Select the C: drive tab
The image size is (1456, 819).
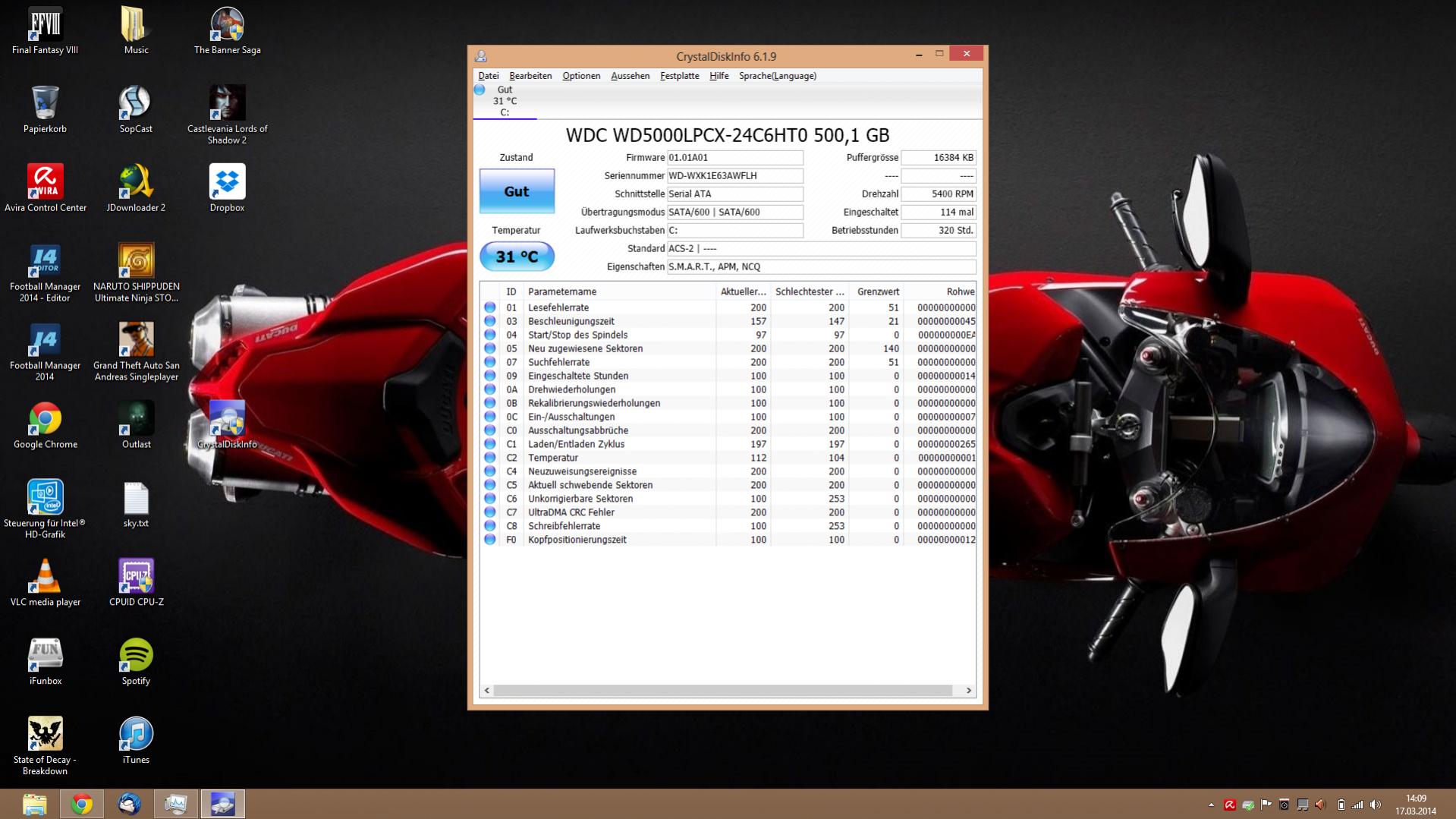pyautogui.click(x=505, y=101)
